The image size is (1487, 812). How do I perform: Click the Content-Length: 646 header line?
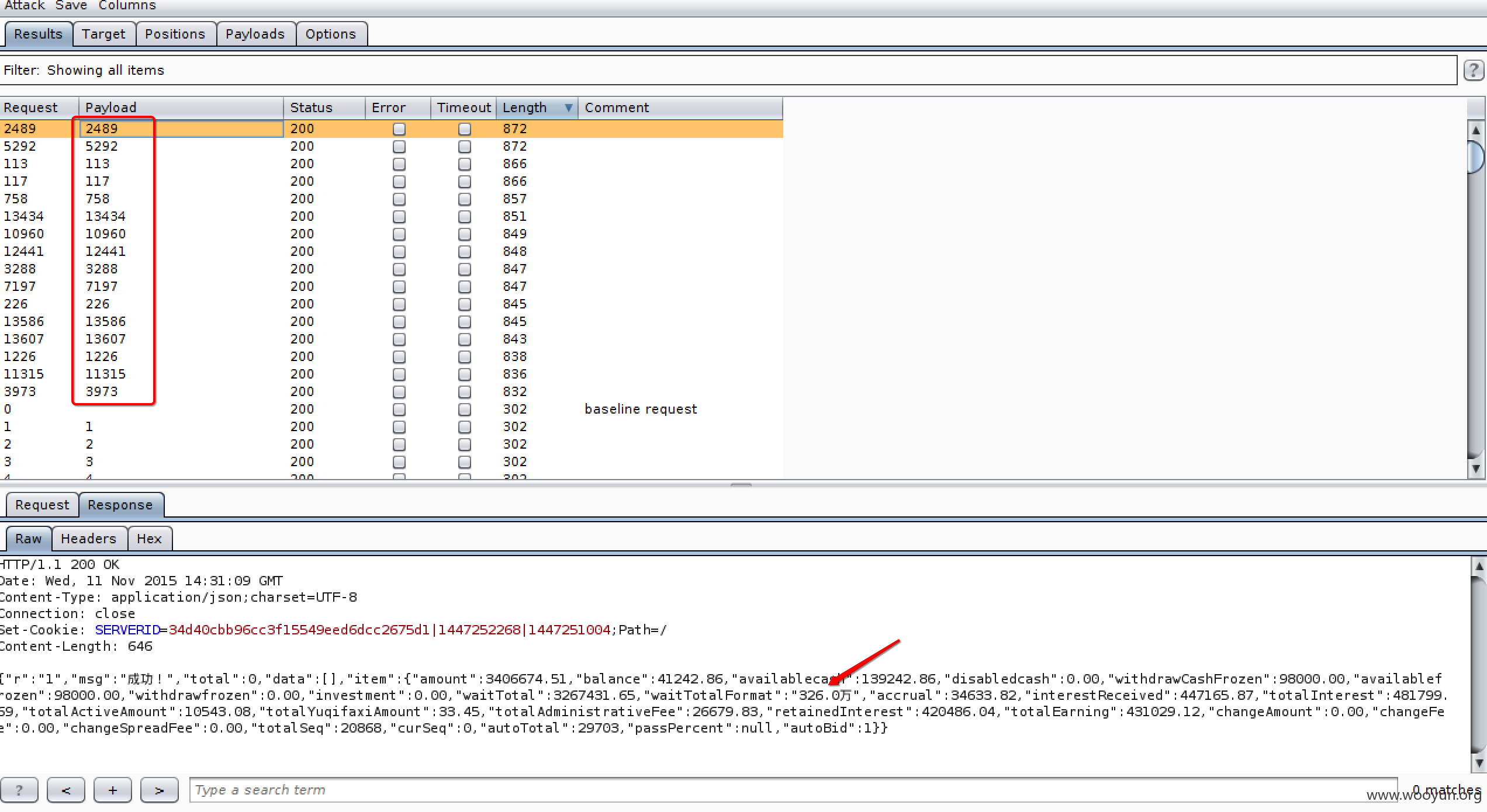tap(76, 646)
